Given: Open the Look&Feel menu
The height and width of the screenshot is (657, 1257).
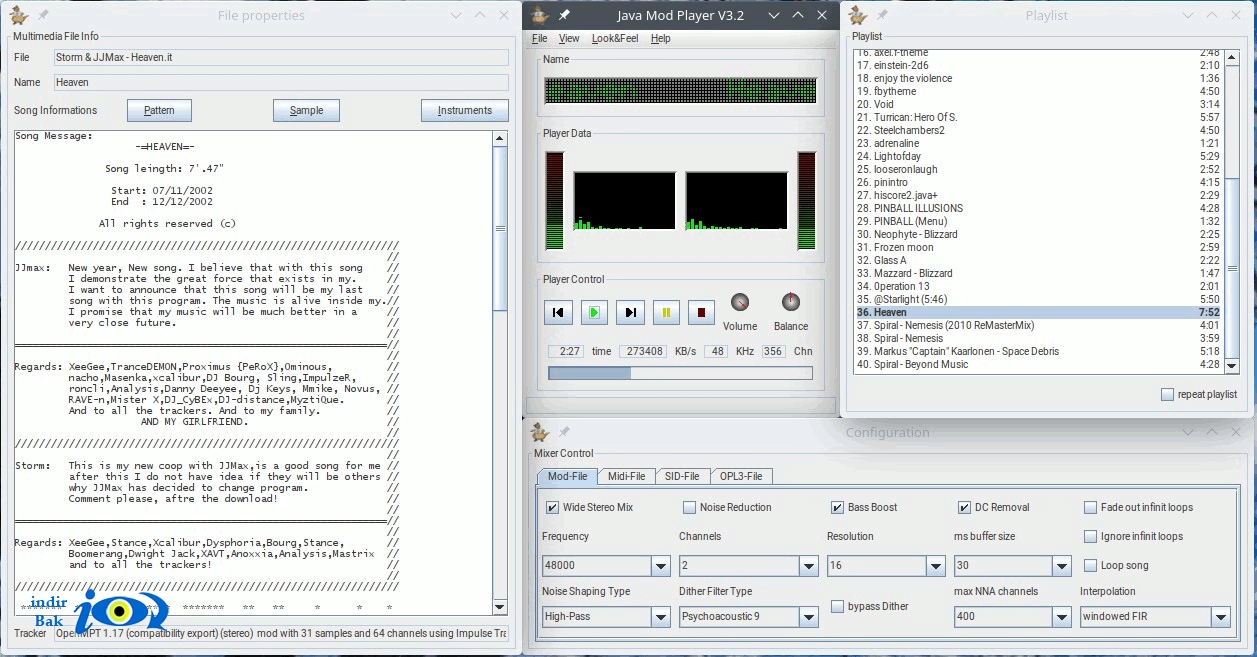Looking at the screenshot, I should 615,38.
